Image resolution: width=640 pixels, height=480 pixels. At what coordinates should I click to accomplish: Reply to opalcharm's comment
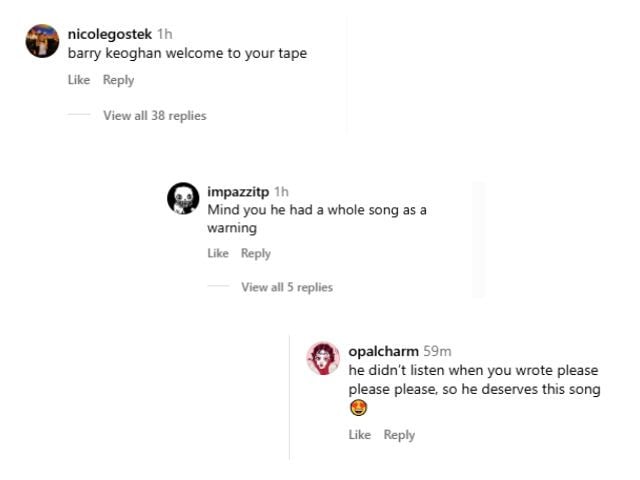coord(399,435)
